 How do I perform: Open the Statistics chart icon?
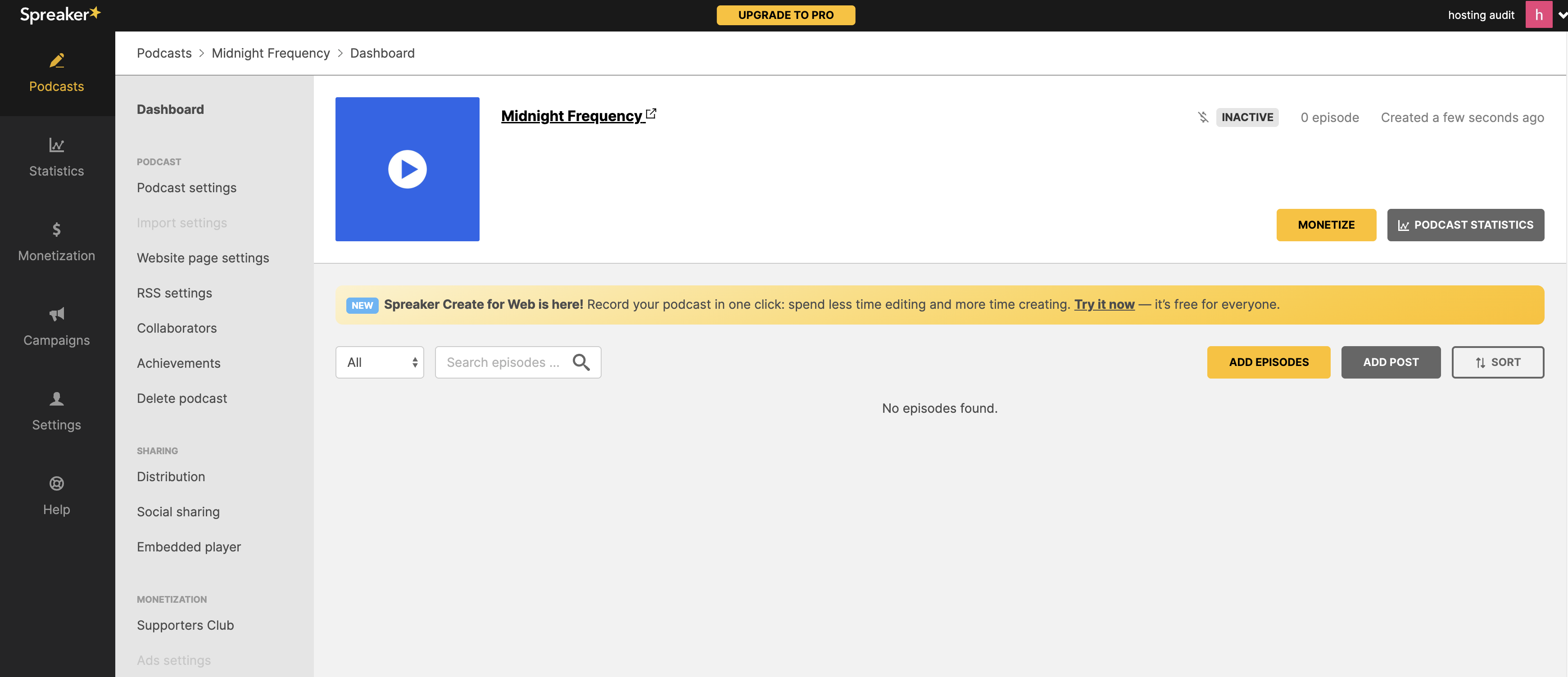57,145
